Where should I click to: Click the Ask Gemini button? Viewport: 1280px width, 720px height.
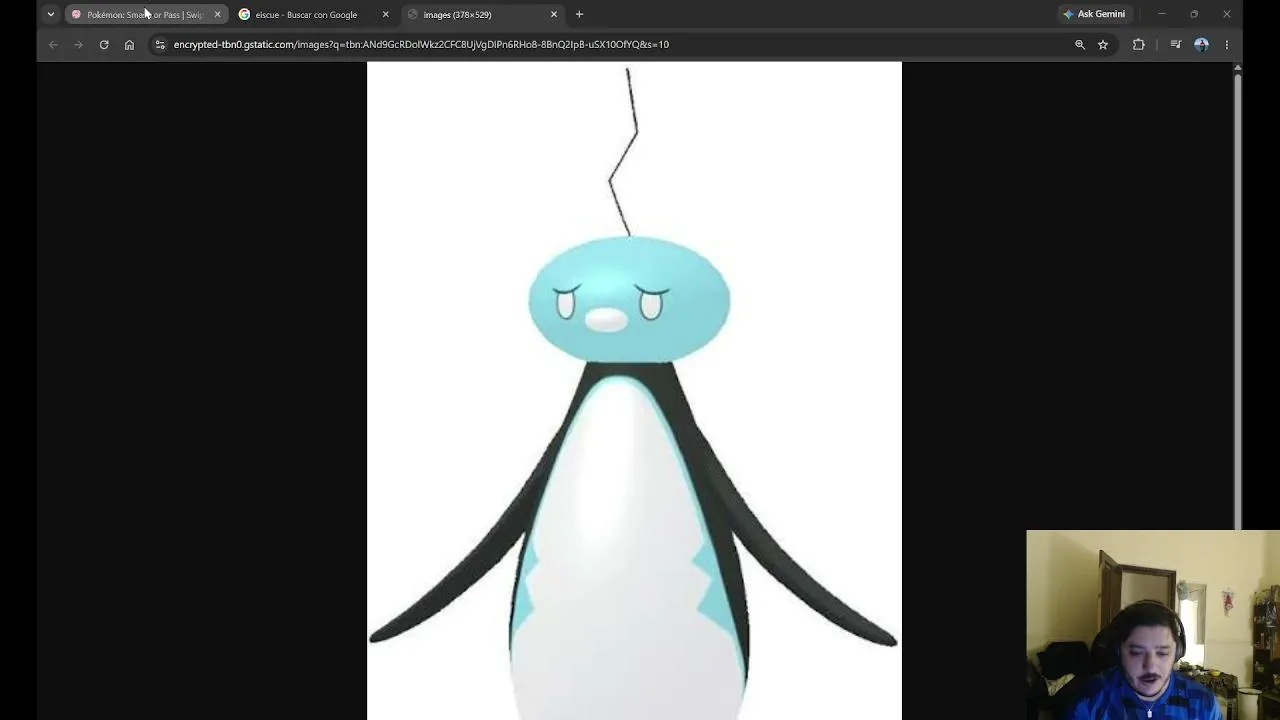[1094, 14]
